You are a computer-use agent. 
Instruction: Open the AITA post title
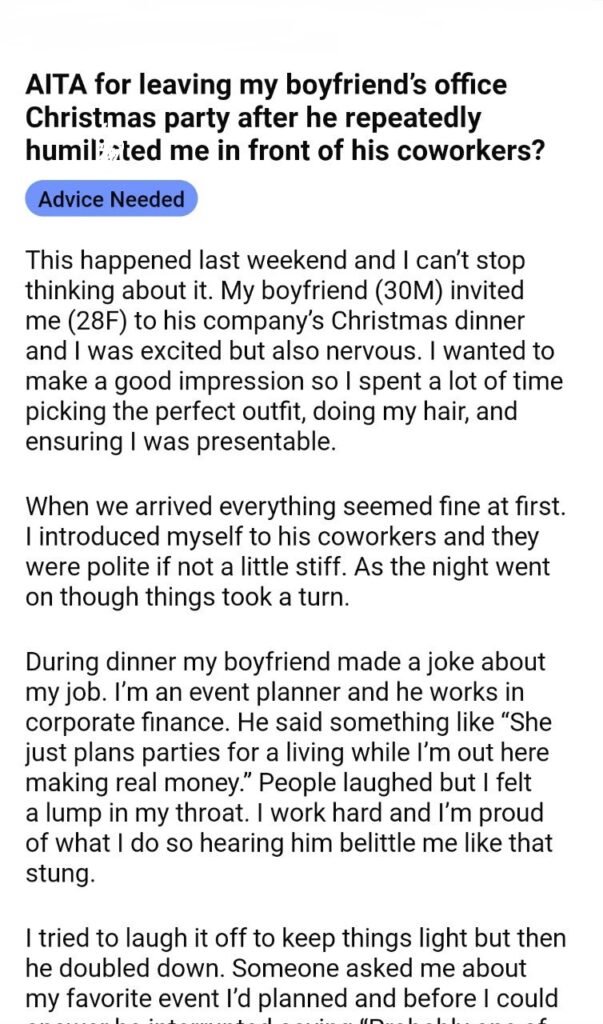coord(267,117)
